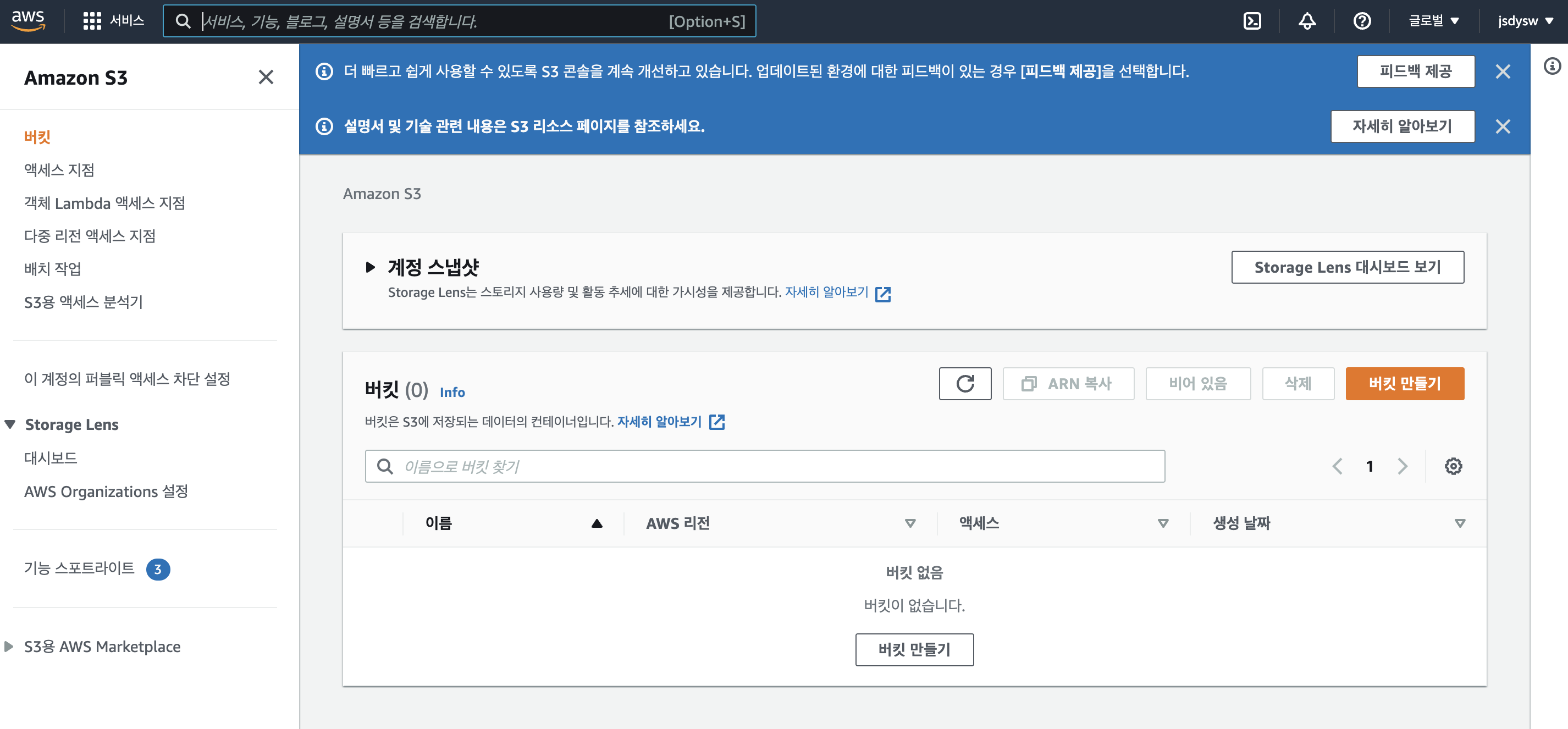1568x729 pixels.
Task: Click the help question mark icon
Action: click(1362, 21)
